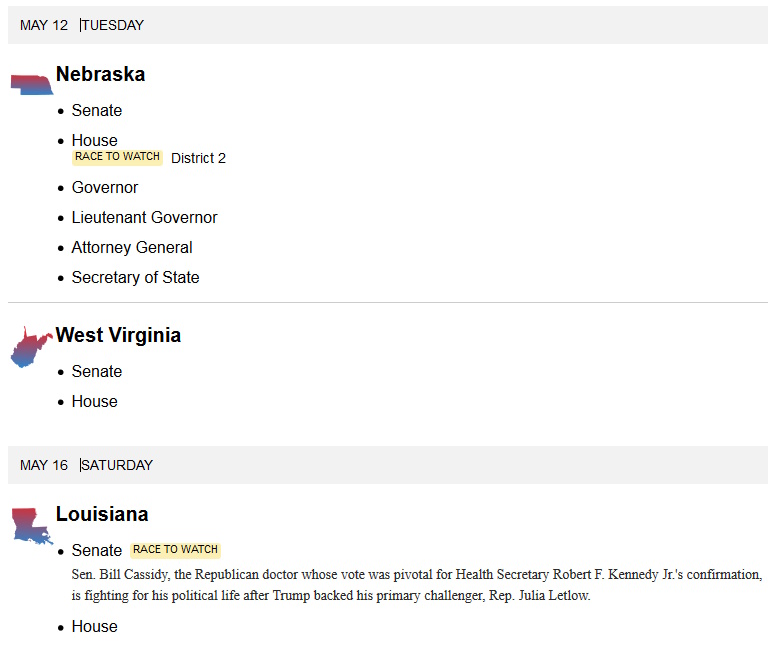Open the Nebraska heading
774x654 pixels.
tap(100, 74)
